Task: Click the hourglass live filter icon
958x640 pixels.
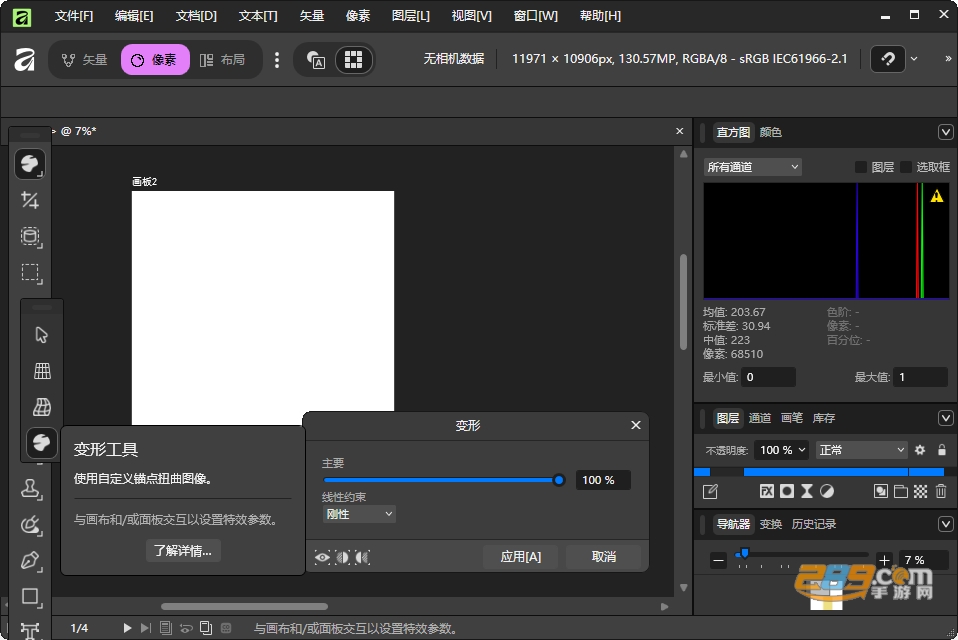Action: (x=807, y=491)
